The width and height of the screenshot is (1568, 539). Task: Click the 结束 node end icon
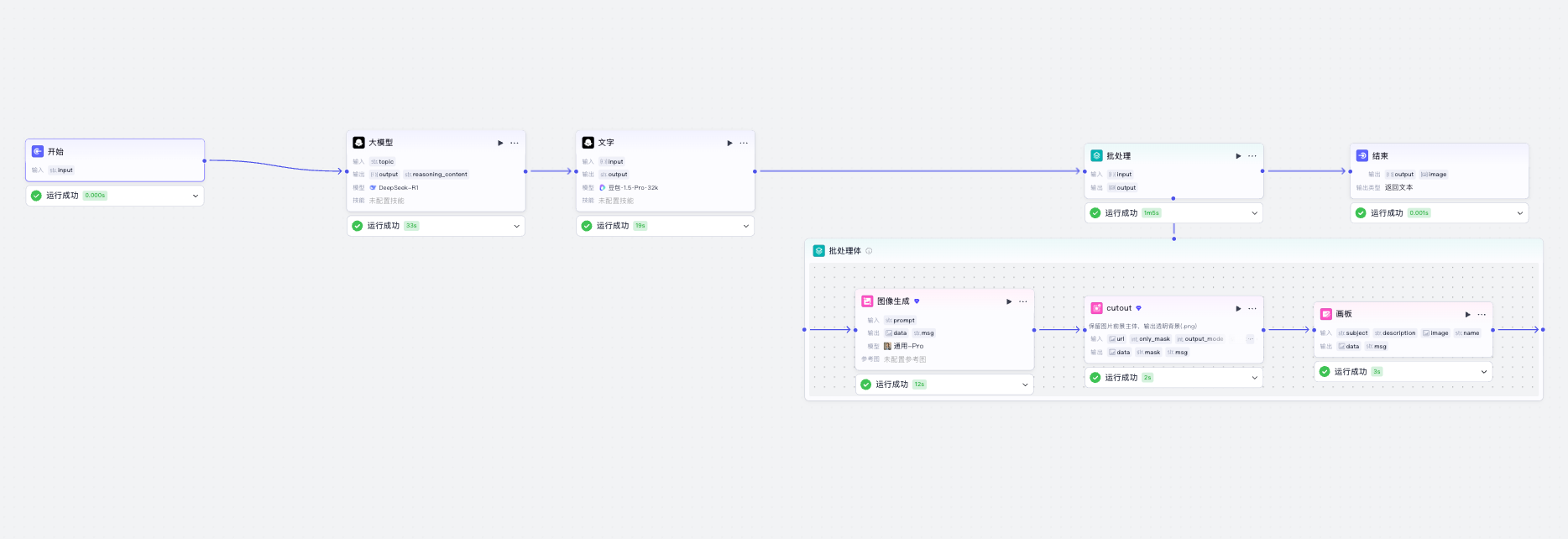point(1362,155)
